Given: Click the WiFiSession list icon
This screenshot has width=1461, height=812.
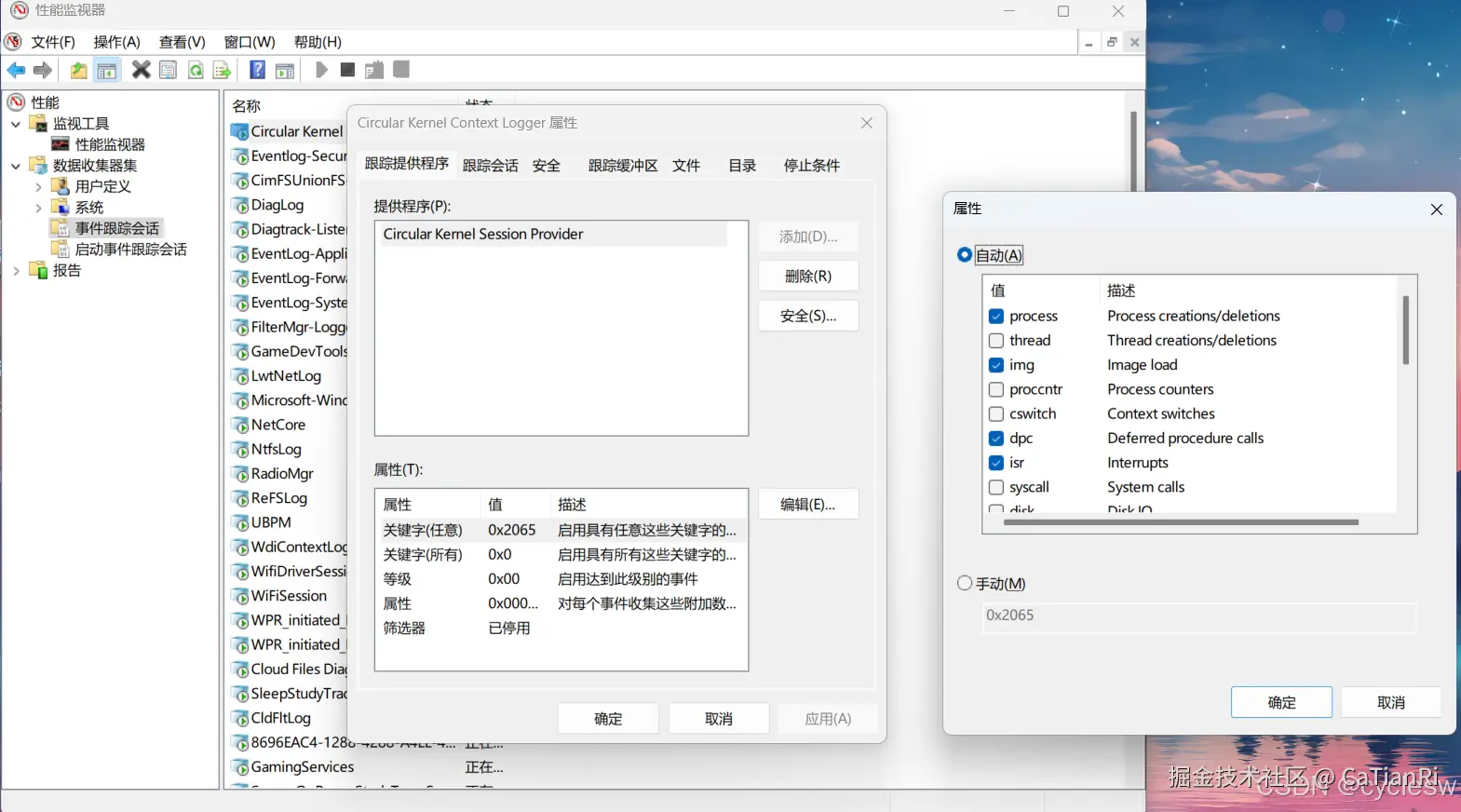Looking at the screenshot, I should coord(240,596).
